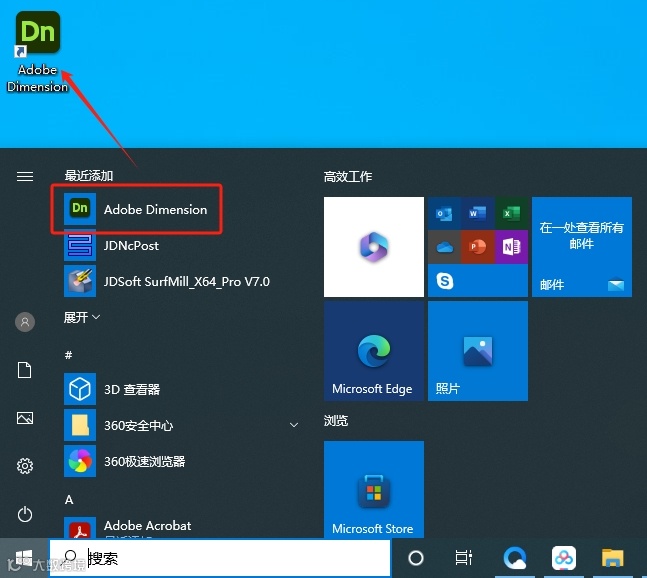Open Documents from the Start sidebar
This screenshot has width=647, height=578.
point(25,370)
